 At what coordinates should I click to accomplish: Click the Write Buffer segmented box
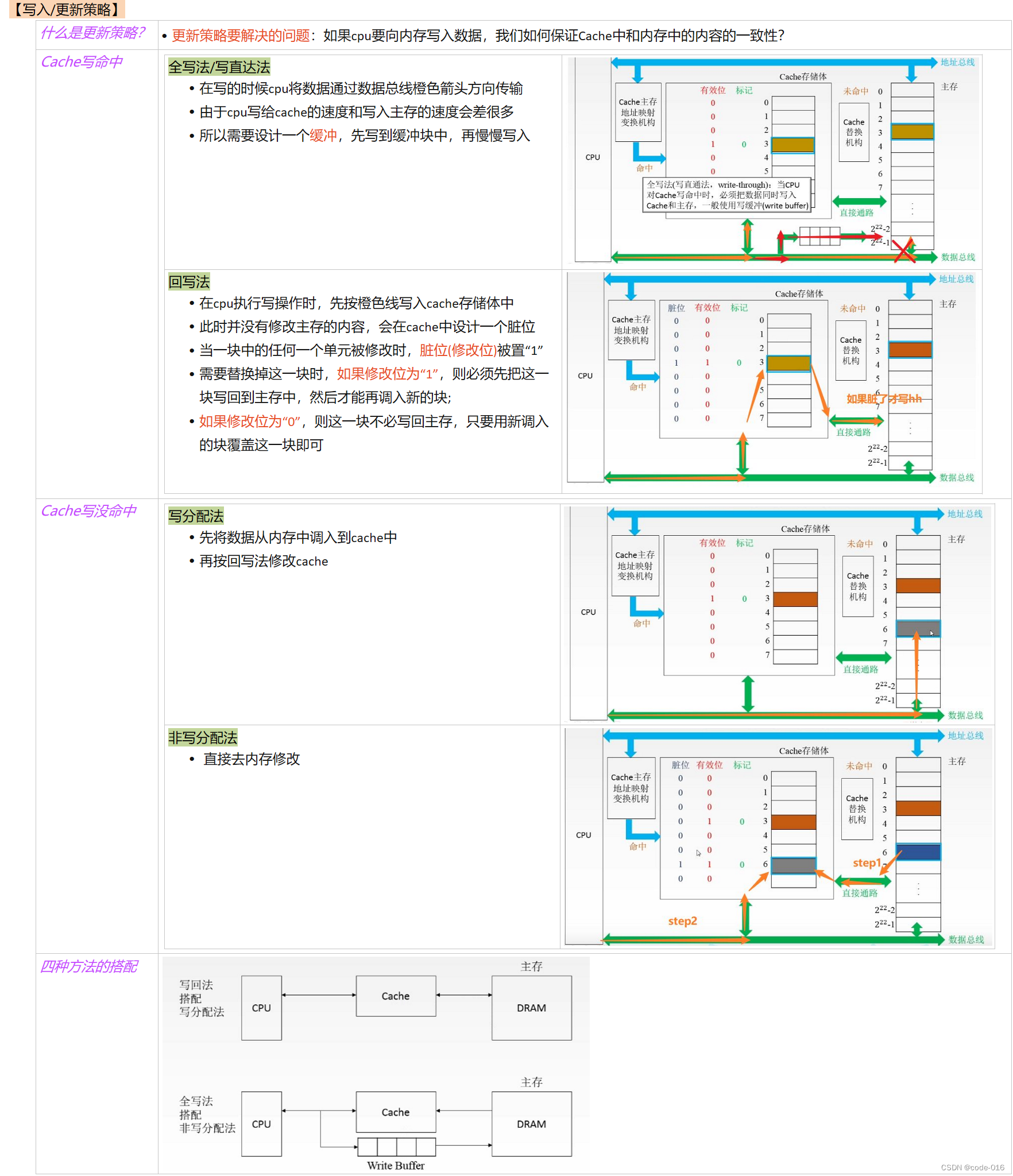[x=396, y=1146]
